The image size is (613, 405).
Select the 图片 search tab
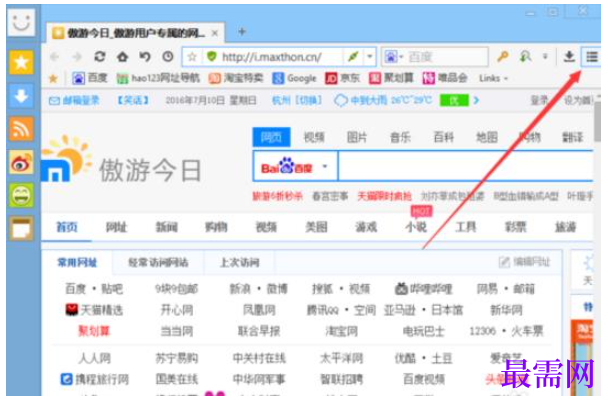click(x=357, y=137)
